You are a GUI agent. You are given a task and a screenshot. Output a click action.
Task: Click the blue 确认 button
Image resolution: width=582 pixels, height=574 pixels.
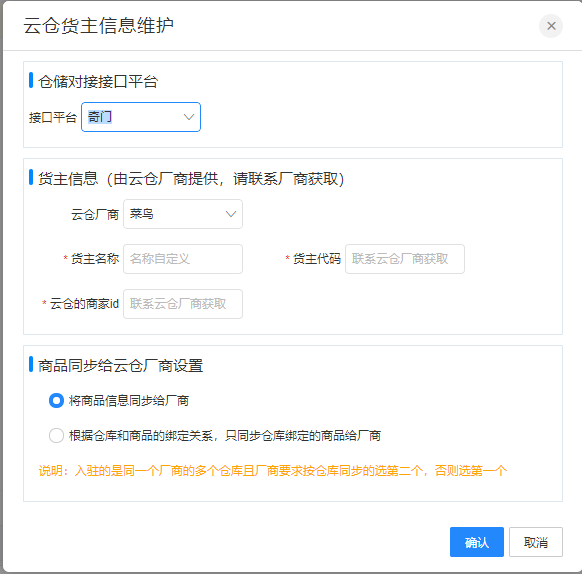click(x=477, y=542)
